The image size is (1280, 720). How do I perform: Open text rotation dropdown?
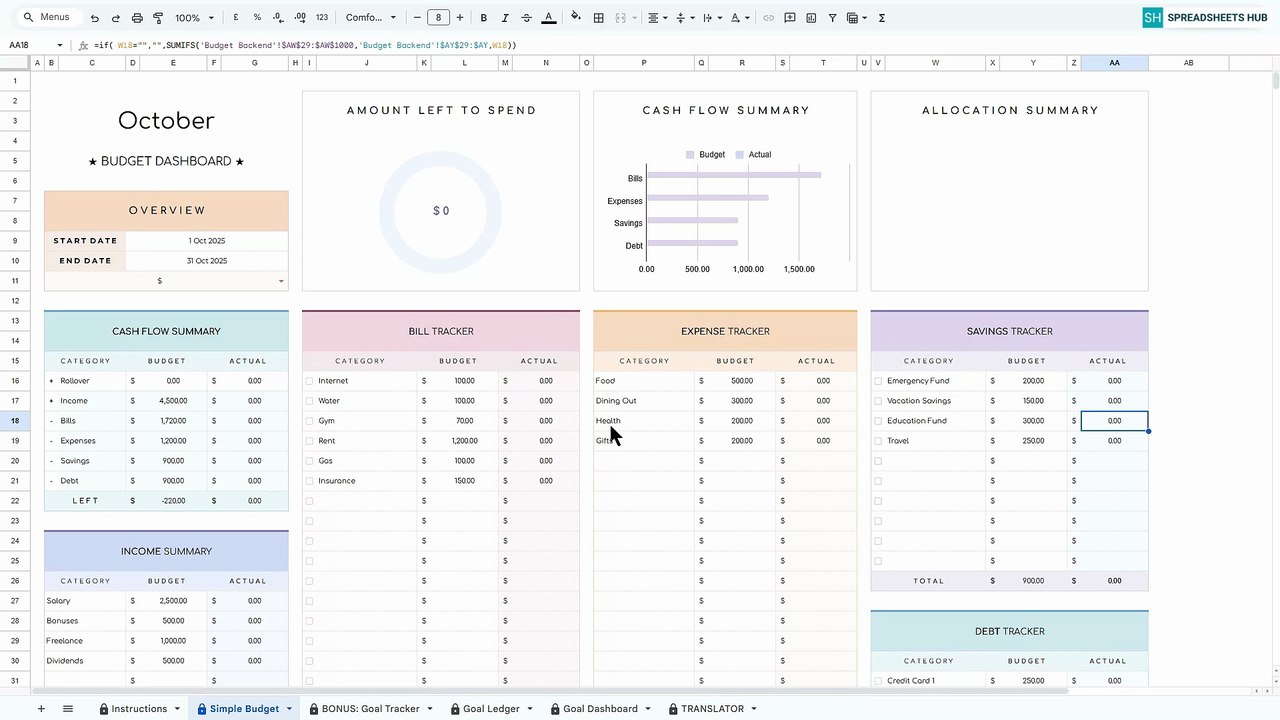[739, 18]
